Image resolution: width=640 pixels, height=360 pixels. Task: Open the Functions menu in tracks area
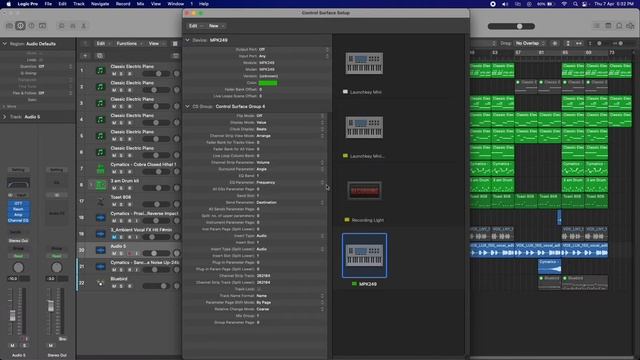coord(129,44)
